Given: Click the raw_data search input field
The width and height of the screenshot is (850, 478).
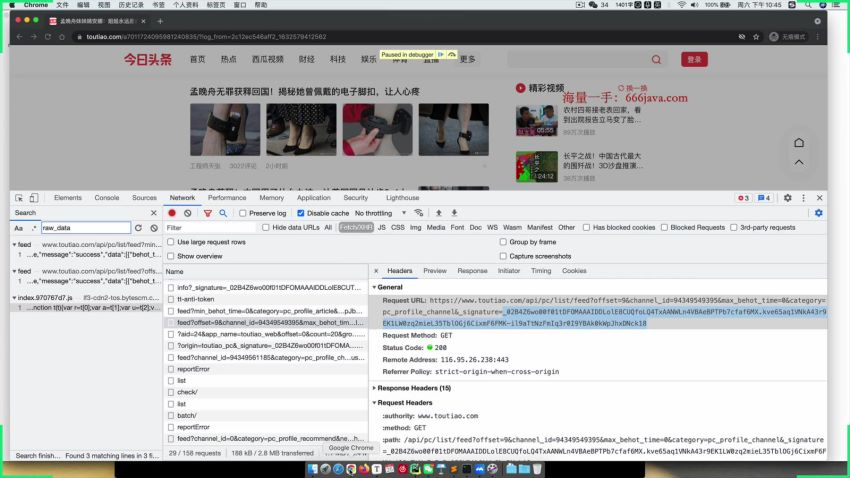Looking at the screenshot, I should [x=85, y=228].
